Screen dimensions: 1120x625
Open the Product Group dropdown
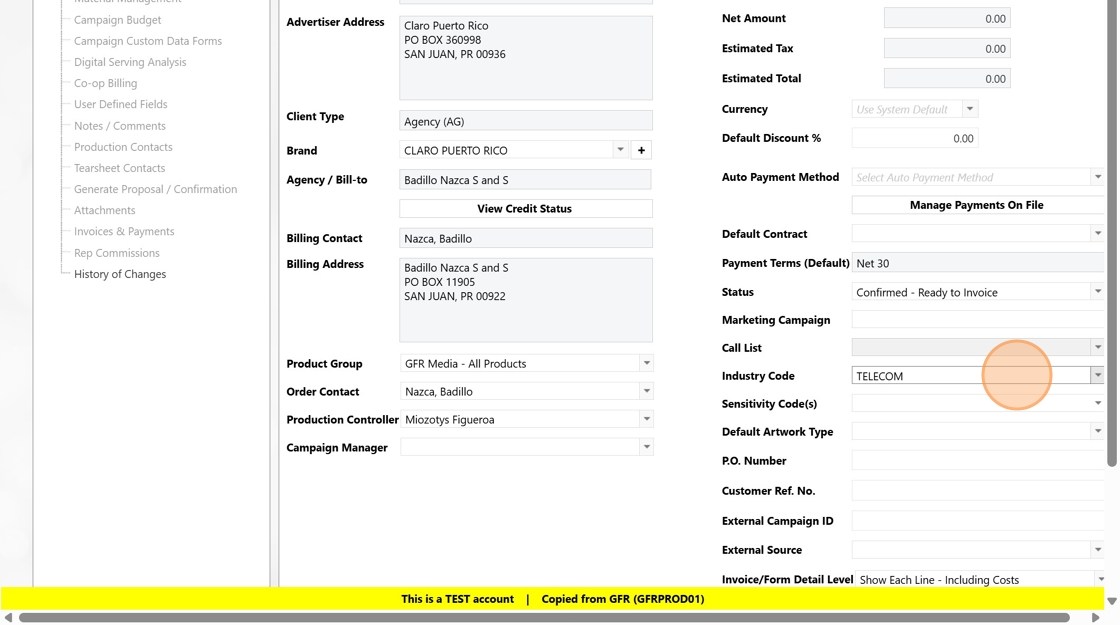pos(646,363)
